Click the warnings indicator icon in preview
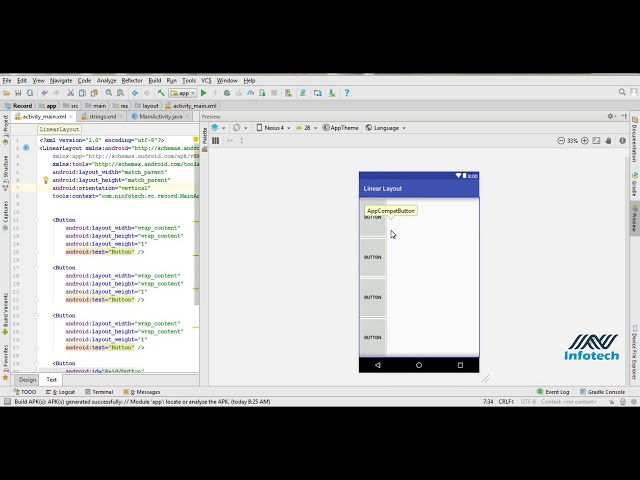 tap(622, 140)
